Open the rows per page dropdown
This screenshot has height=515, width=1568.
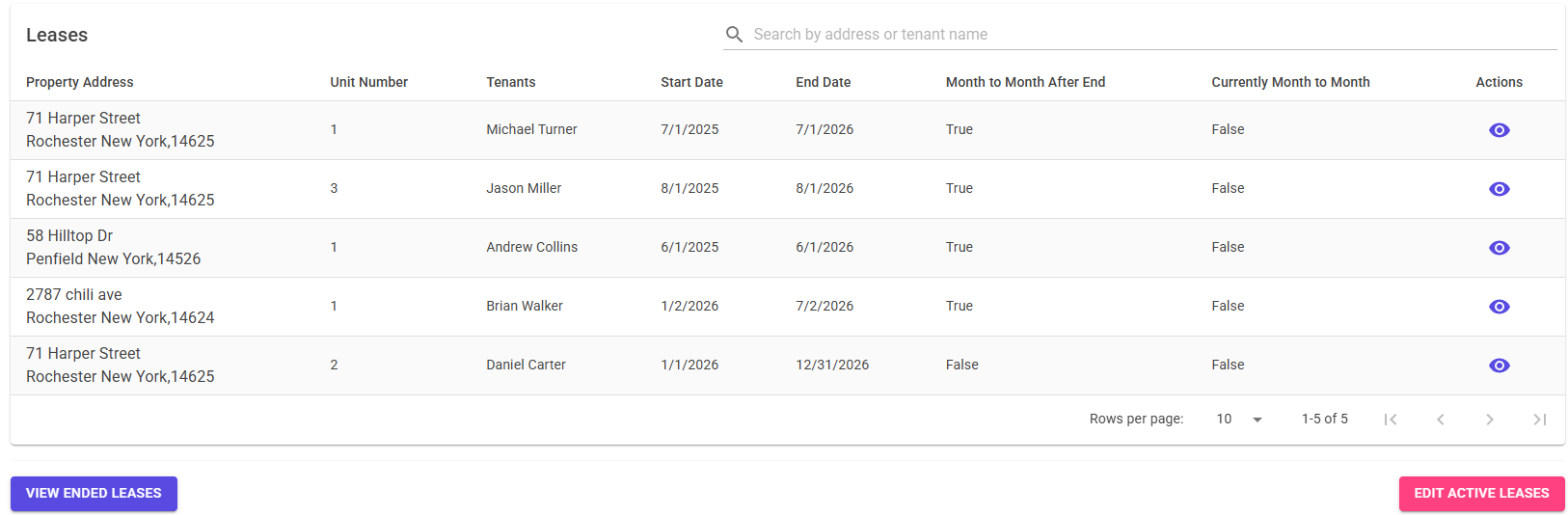tap(1239, 419)
